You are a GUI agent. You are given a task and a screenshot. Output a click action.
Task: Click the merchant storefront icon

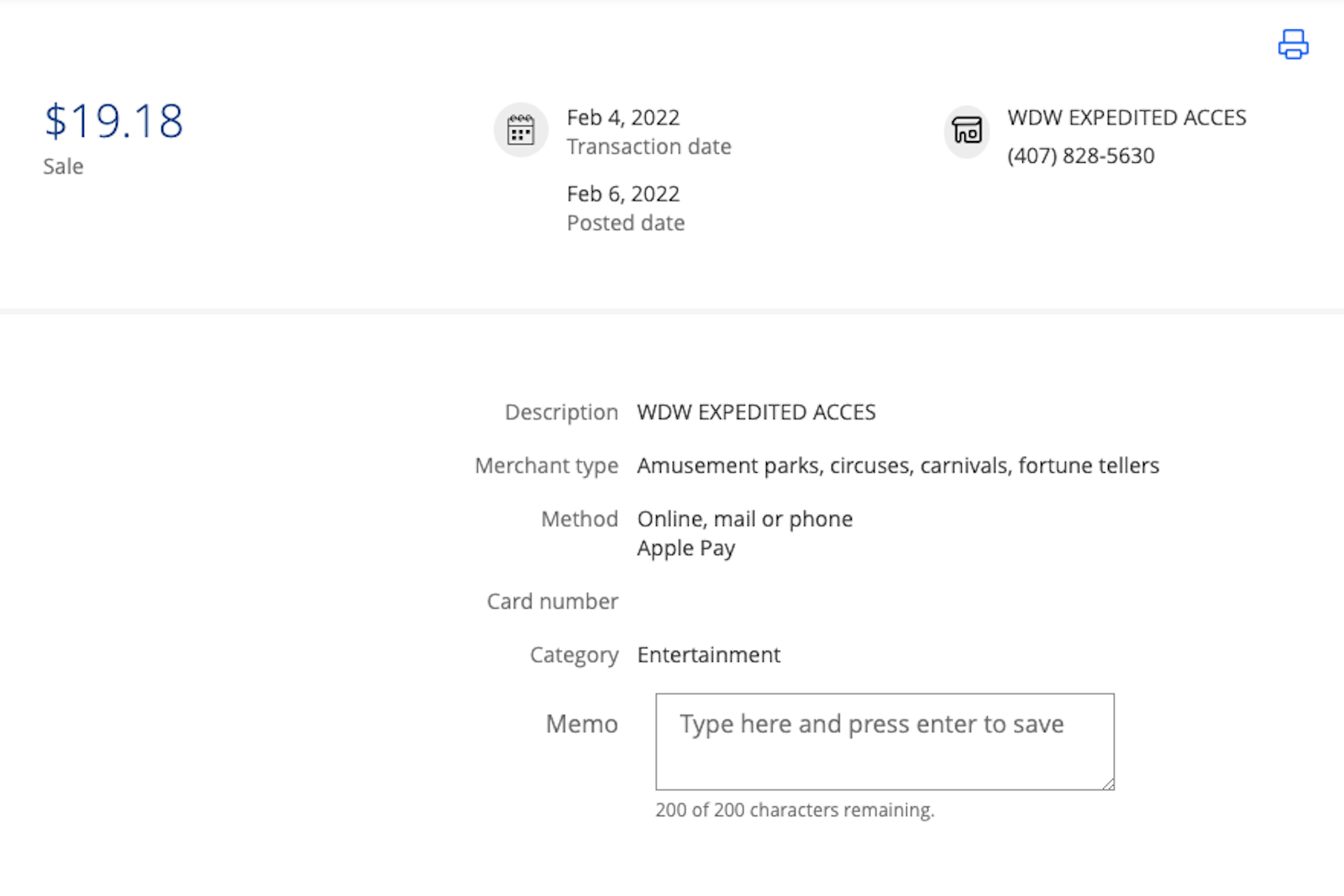point(967,131)
